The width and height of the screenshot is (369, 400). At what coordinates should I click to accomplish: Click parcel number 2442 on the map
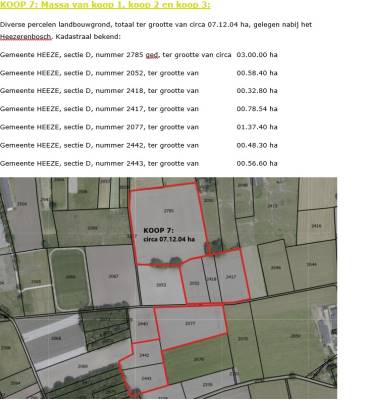(144, 355)
